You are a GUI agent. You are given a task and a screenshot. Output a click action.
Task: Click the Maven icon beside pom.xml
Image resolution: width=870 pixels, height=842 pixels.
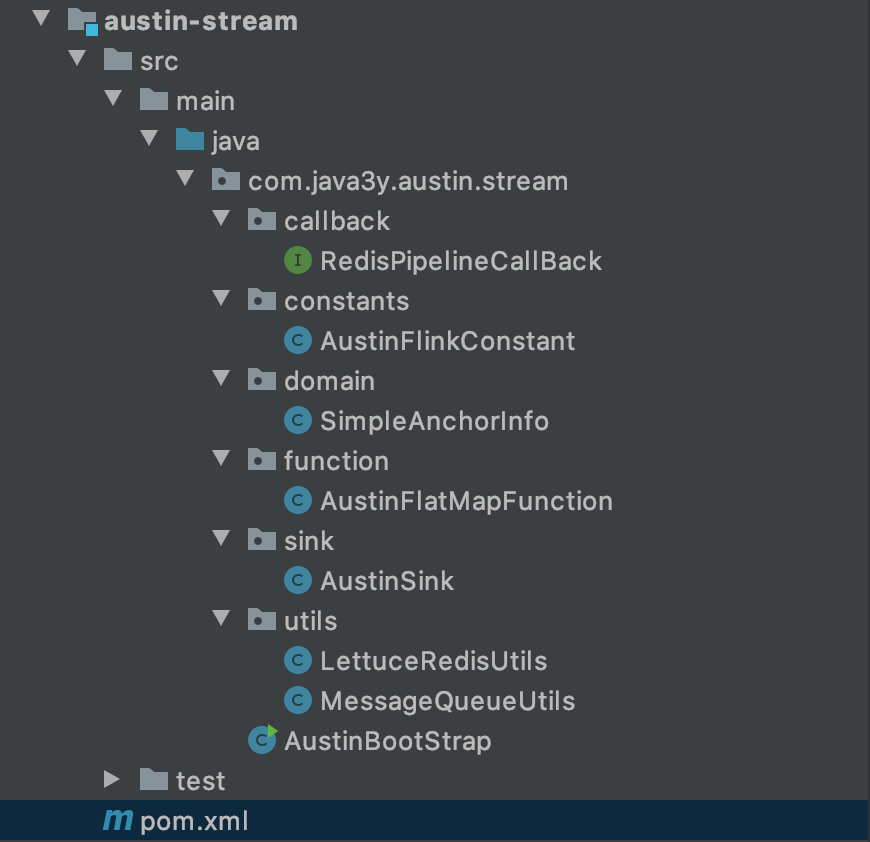click(x=118, y=820)
